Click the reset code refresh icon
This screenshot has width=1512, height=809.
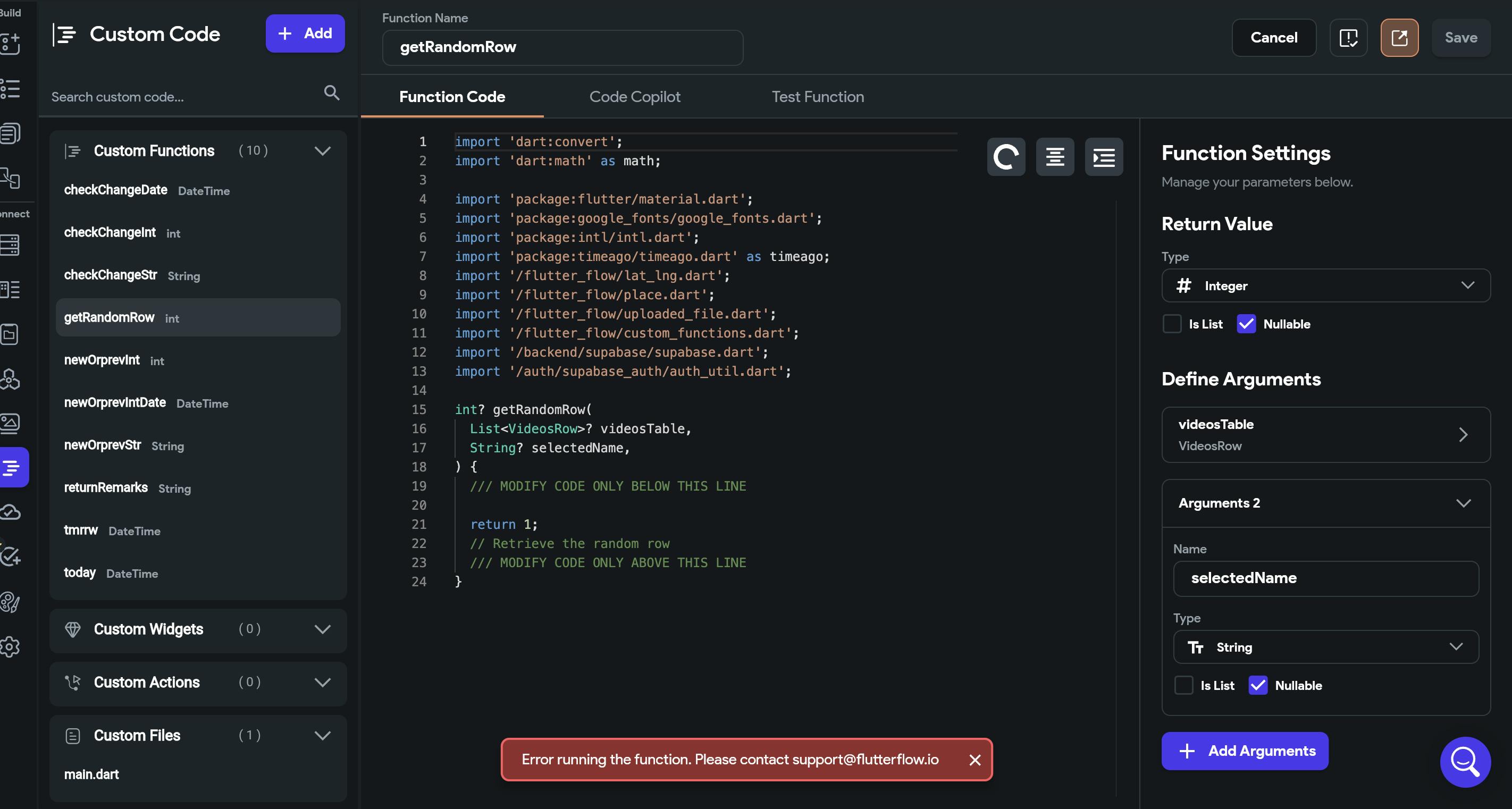[x=1005, y=157]
